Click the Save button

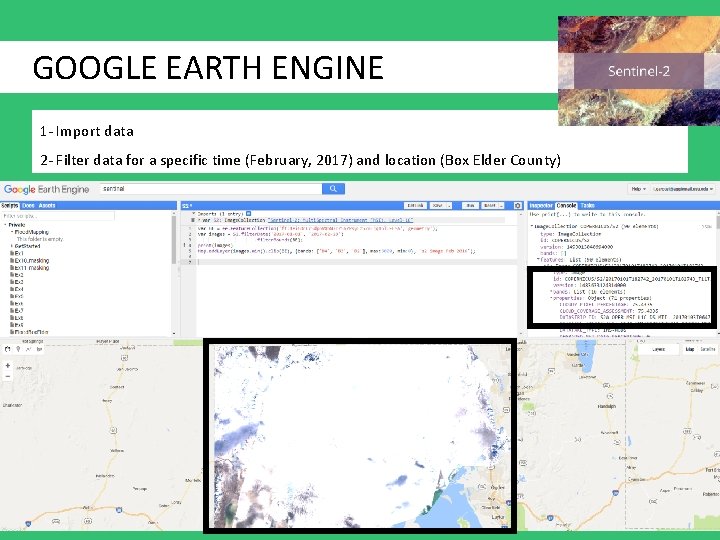(437, 206)
